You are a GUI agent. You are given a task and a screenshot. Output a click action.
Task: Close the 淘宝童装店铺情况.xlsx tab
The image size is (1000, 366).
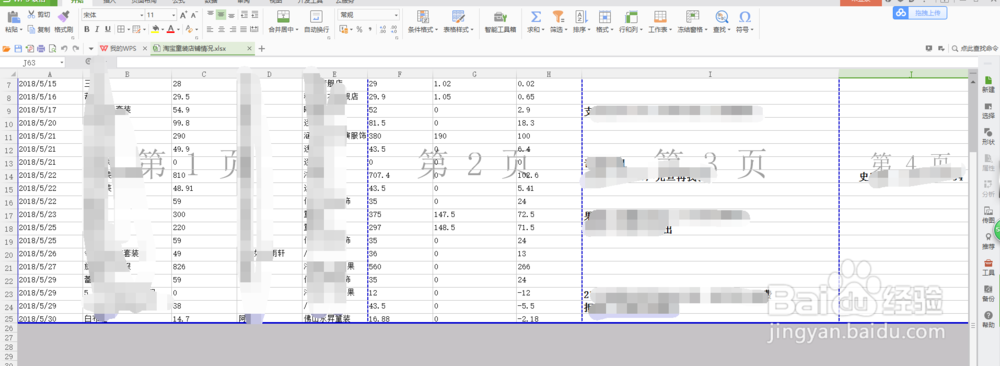click(249, 48)
